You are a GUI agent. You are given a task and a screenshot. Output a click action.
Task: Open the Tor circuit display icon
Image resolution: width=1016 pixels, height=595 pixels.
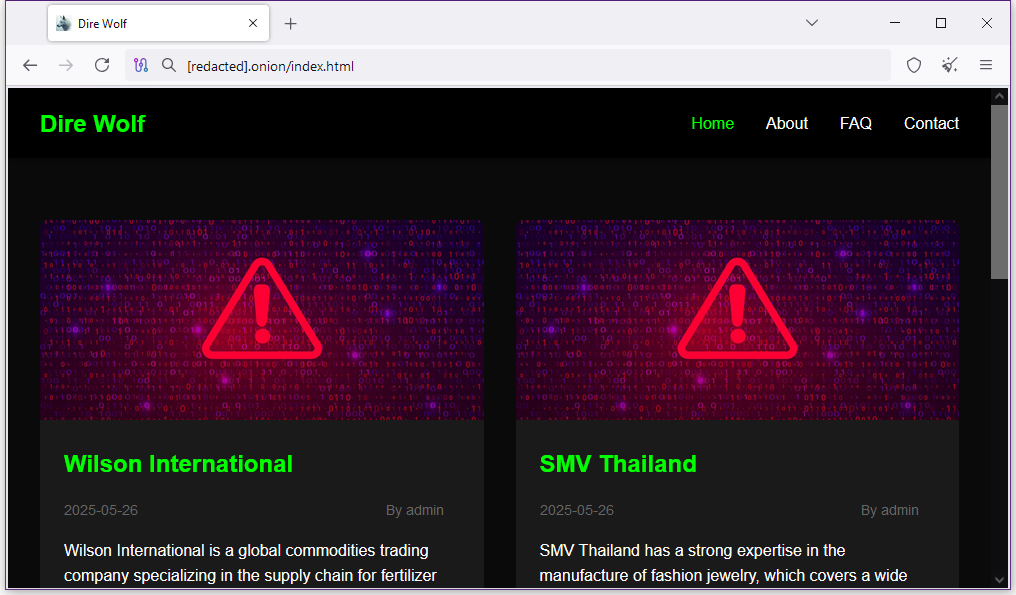[x=141, y=65]
